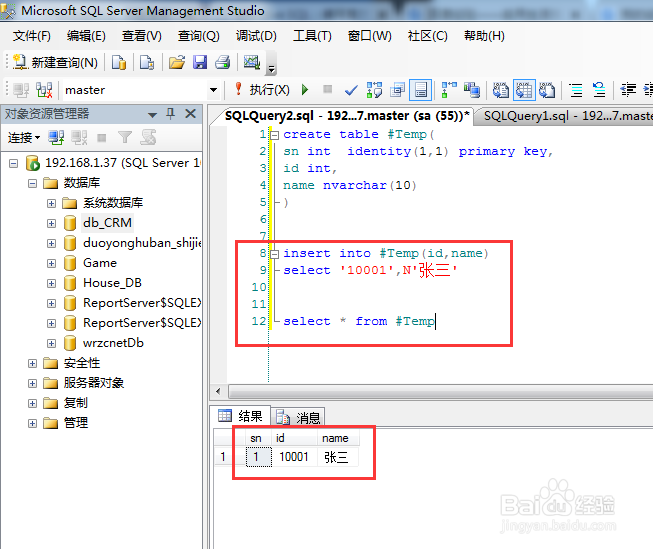
Task: Open the 调试(D) menu
Action: click(x=256, y=36)
